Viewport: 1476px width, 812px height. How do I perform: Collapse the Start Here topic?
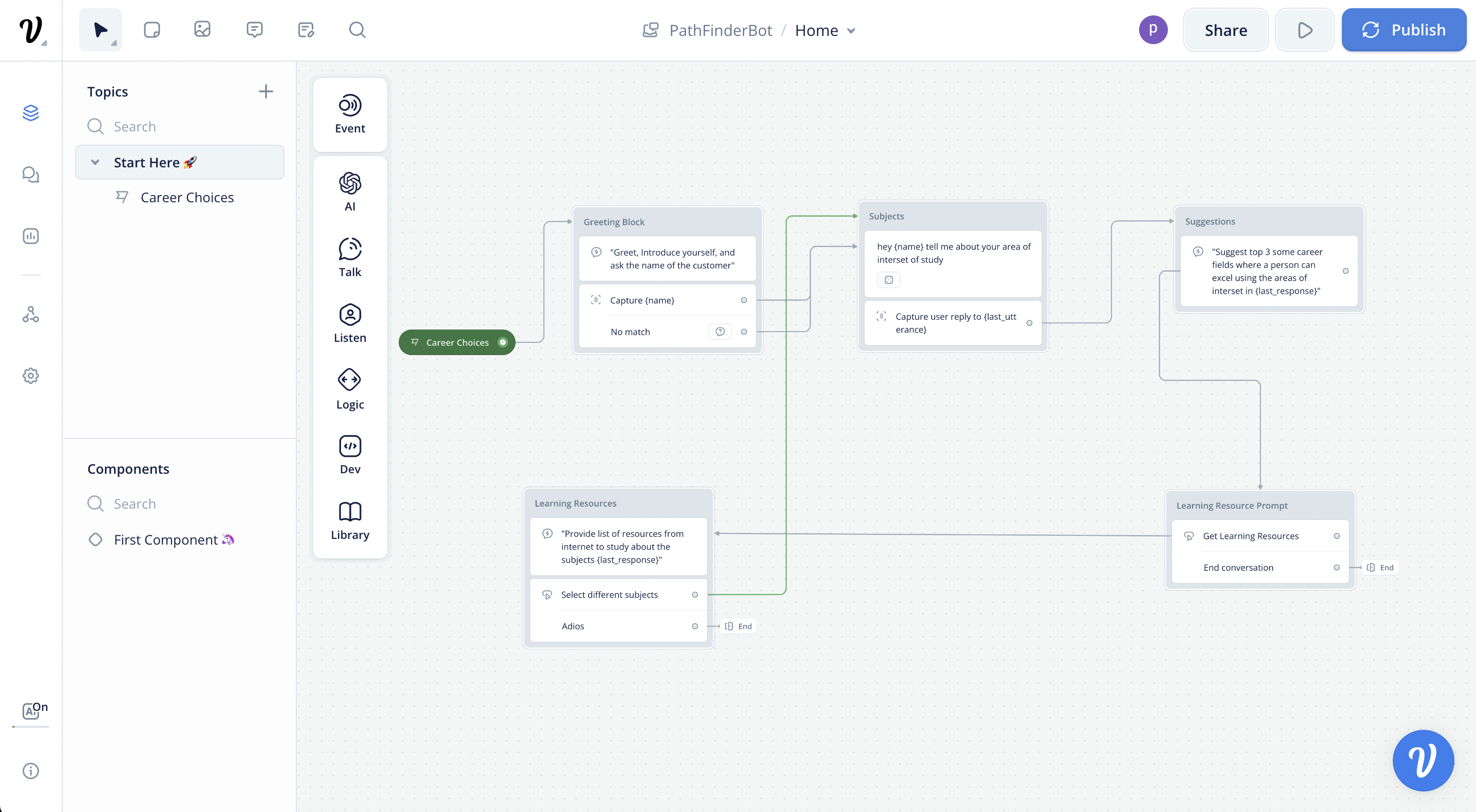pos(95,163)
